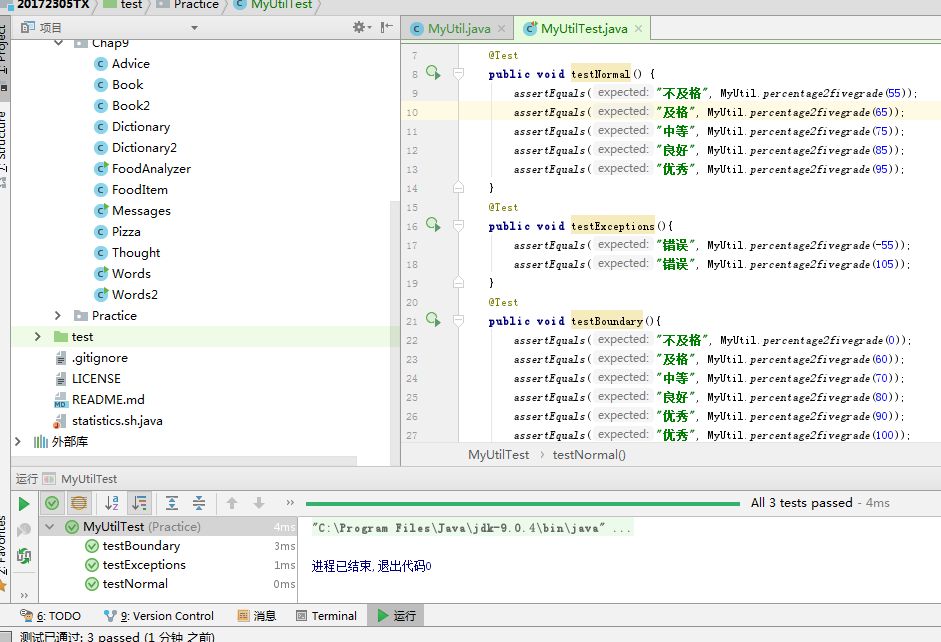Click the java command line output
Image resolution: width=941 pixels, height=642 pixels.
click(471, 528)
